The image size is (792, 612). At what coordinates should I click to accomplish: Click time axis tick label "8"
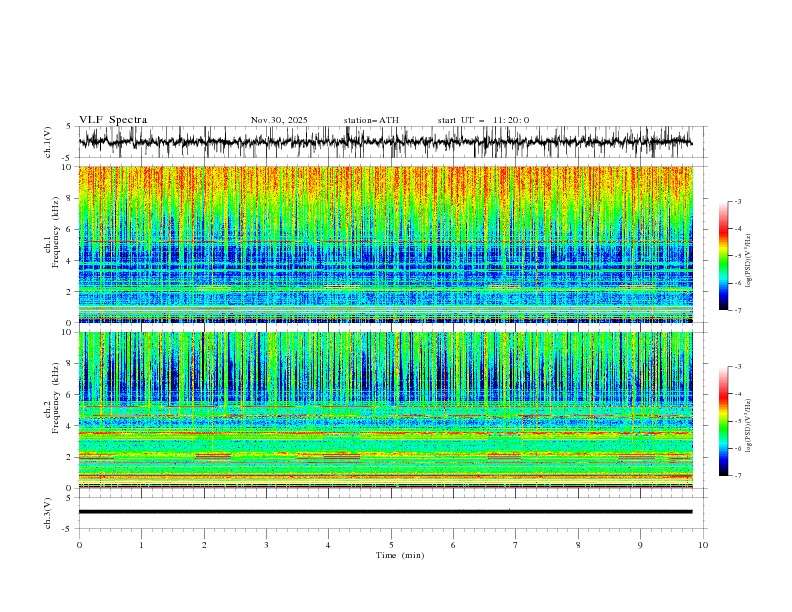[578, 545]
